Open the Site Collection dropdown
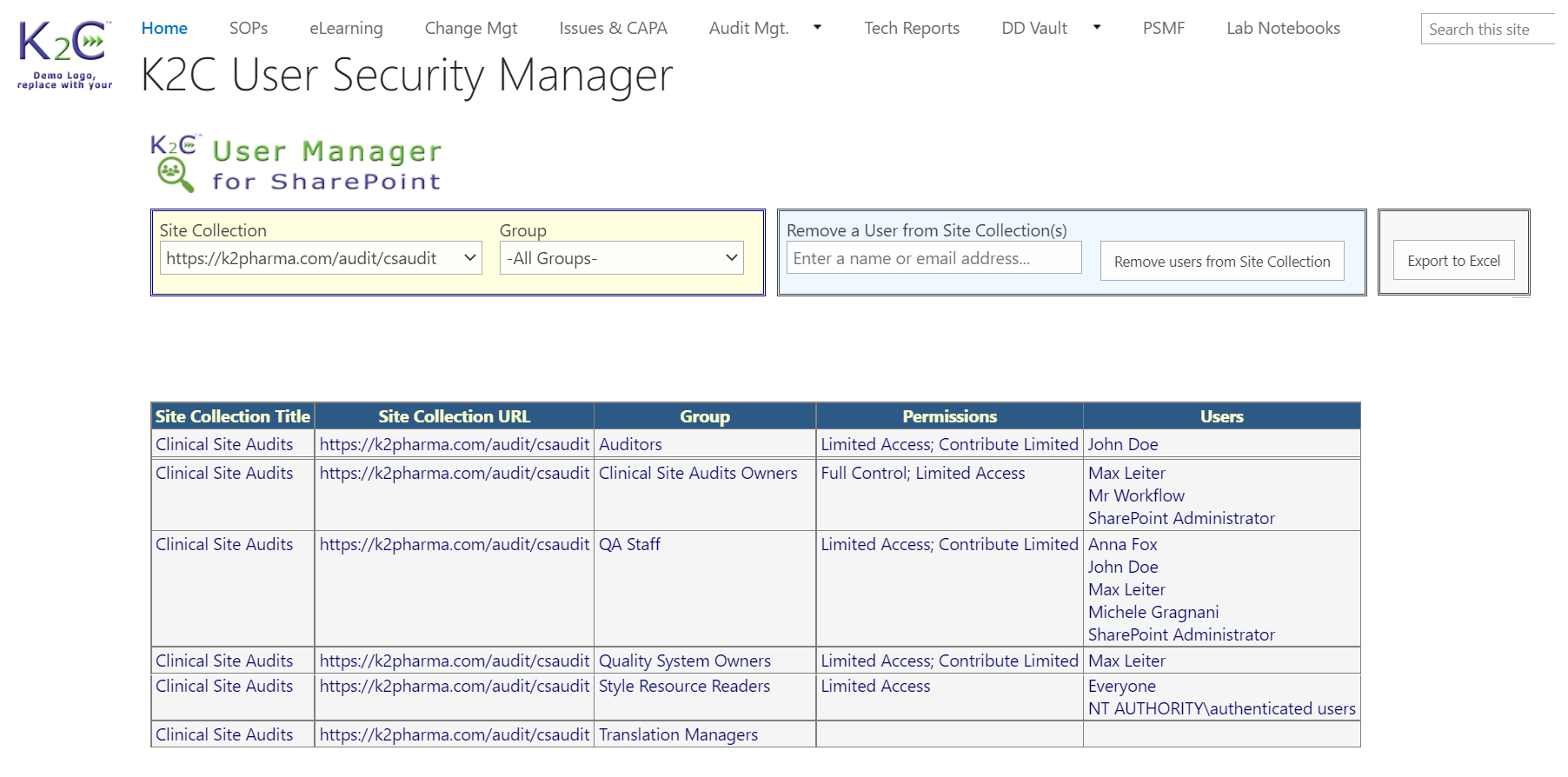The image size is (1568, 777). pos(321,258)
